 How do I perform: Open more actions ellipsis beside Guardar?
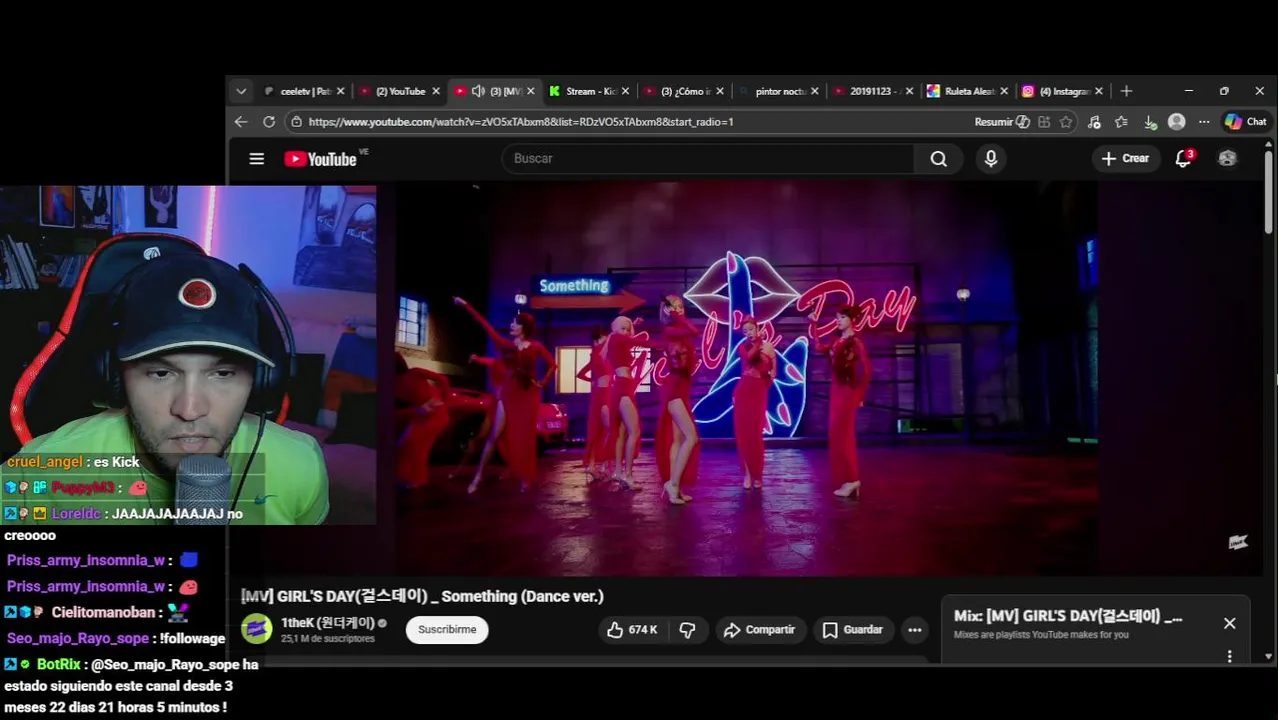pyautogui.click(x=914, y=630)
